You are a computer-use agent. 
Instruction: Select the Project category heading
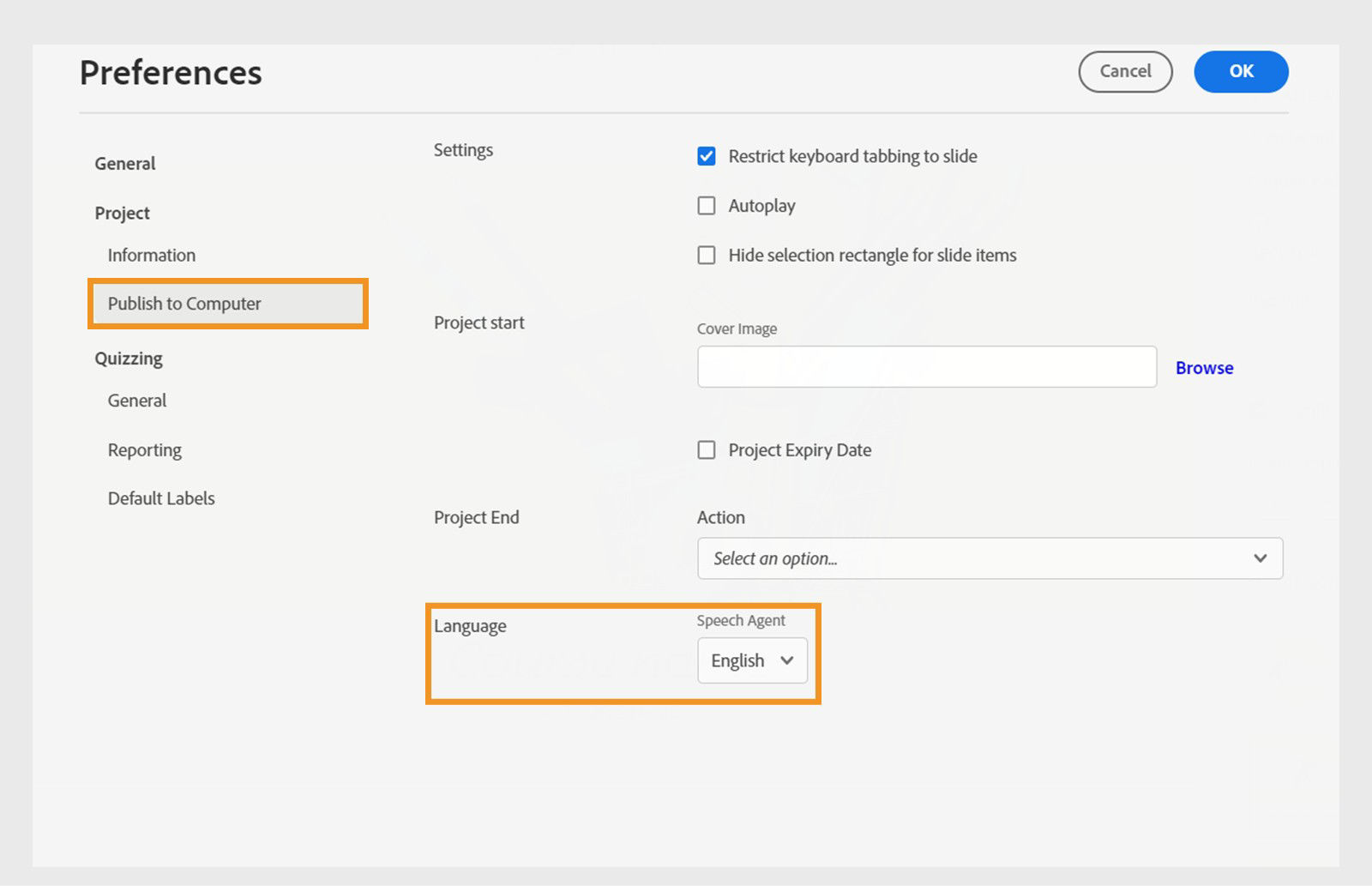coord(122,212)
